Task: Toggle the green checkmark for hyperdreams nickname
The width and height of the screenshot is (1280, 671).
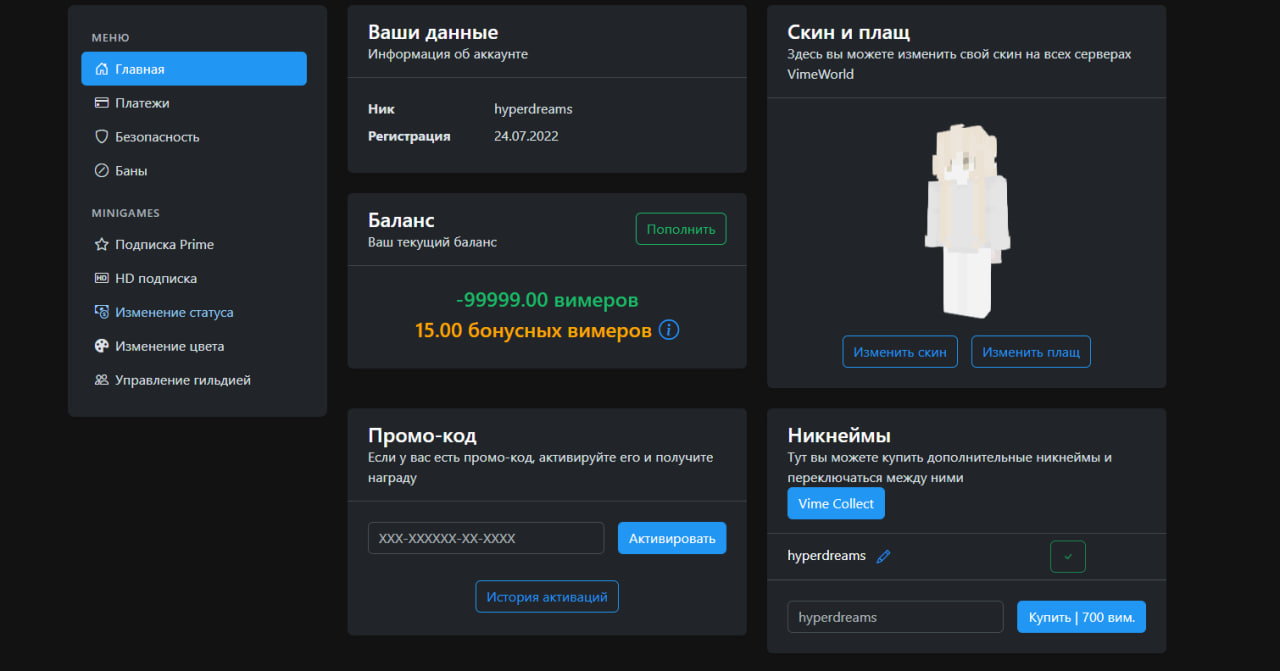Action: 1067,557
